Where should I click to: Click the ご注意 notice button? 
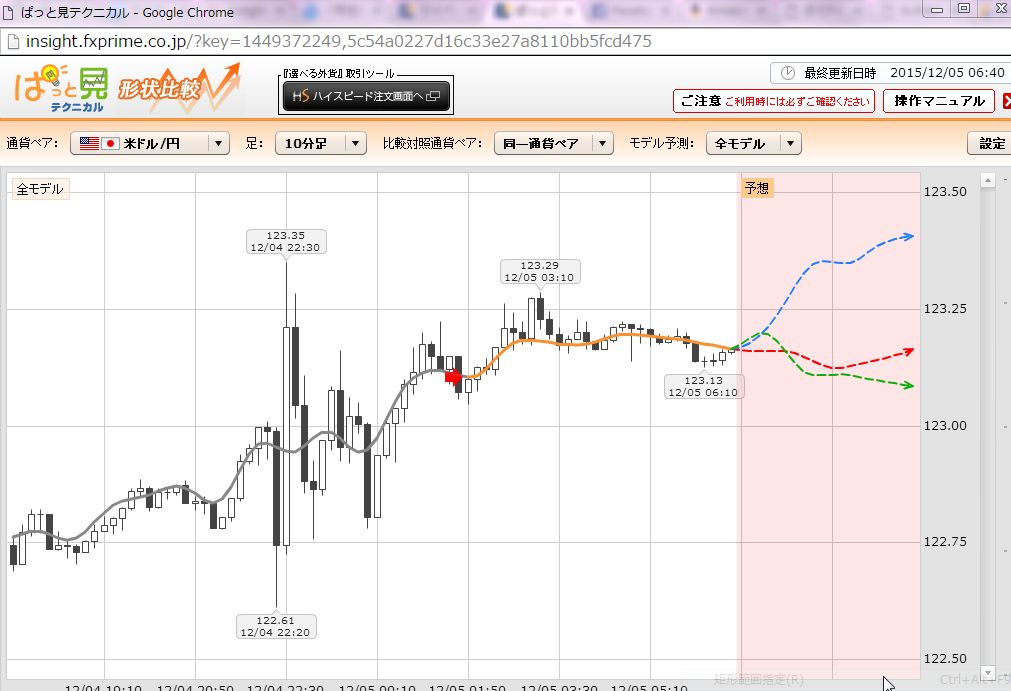pyautogui.click(x=774, y=101)
